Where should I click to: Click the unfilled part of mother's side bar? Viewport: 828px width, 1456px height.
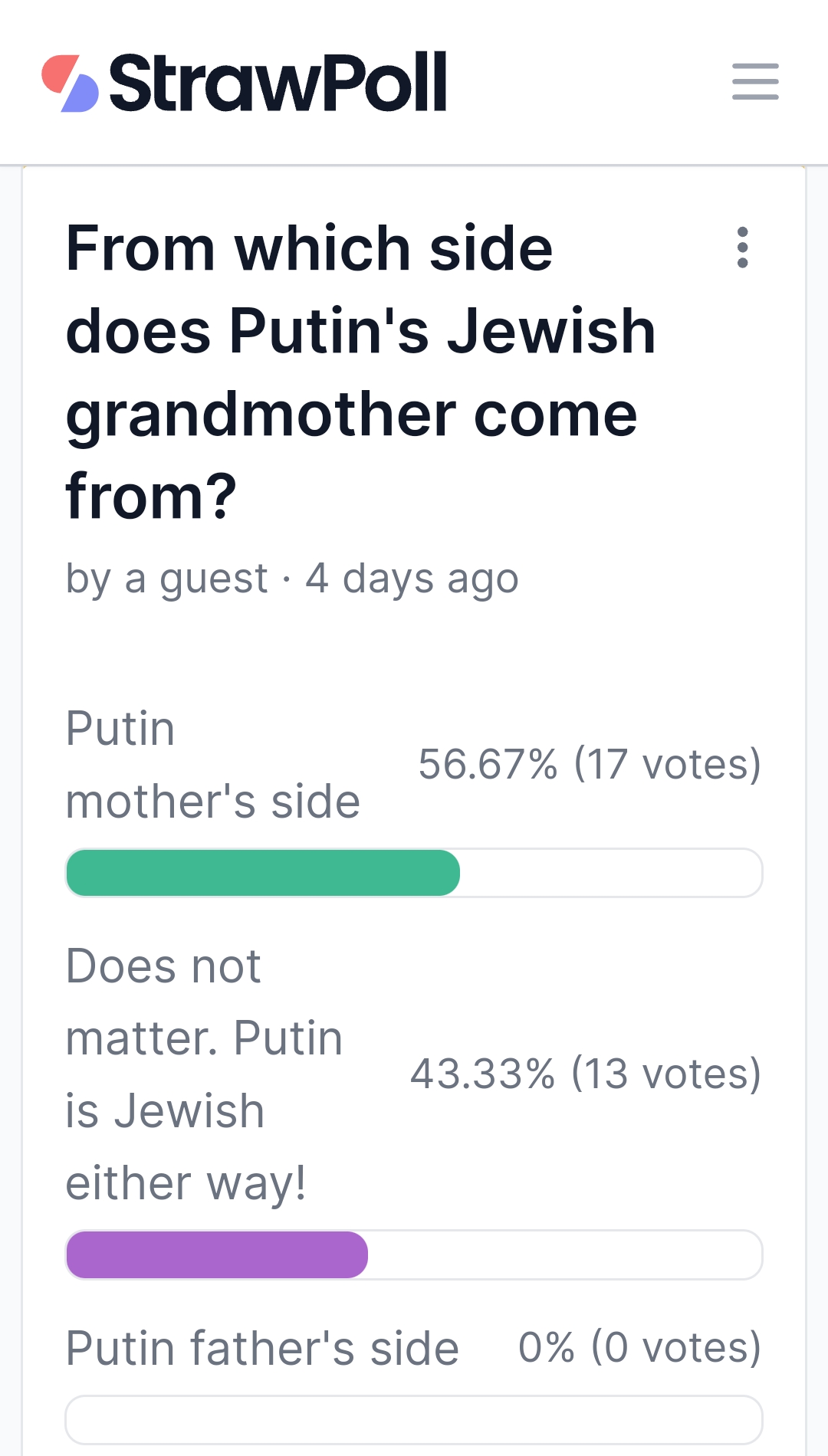tap(610, 873)
